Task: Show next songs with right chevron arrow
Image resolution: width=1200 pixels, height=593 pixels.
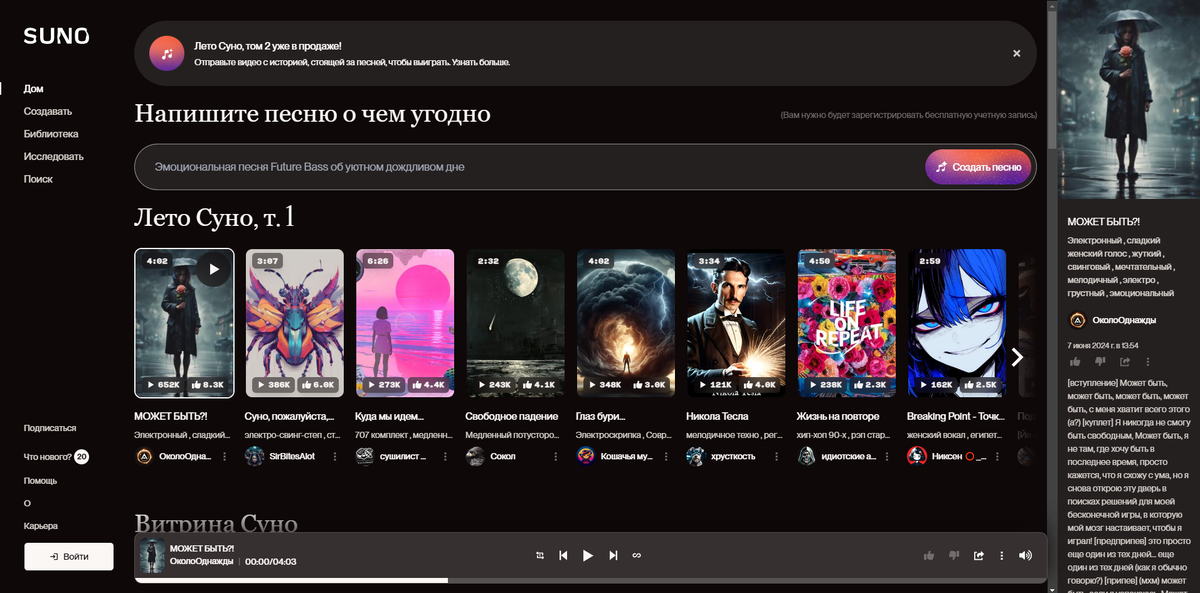Action: tap(1017, 357)
